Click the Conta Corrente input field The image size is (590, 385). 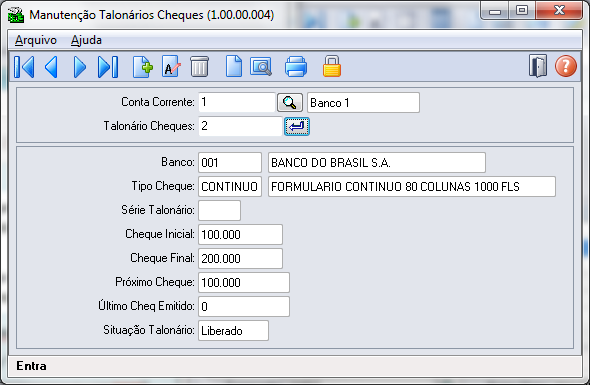(x=237, y=102)
